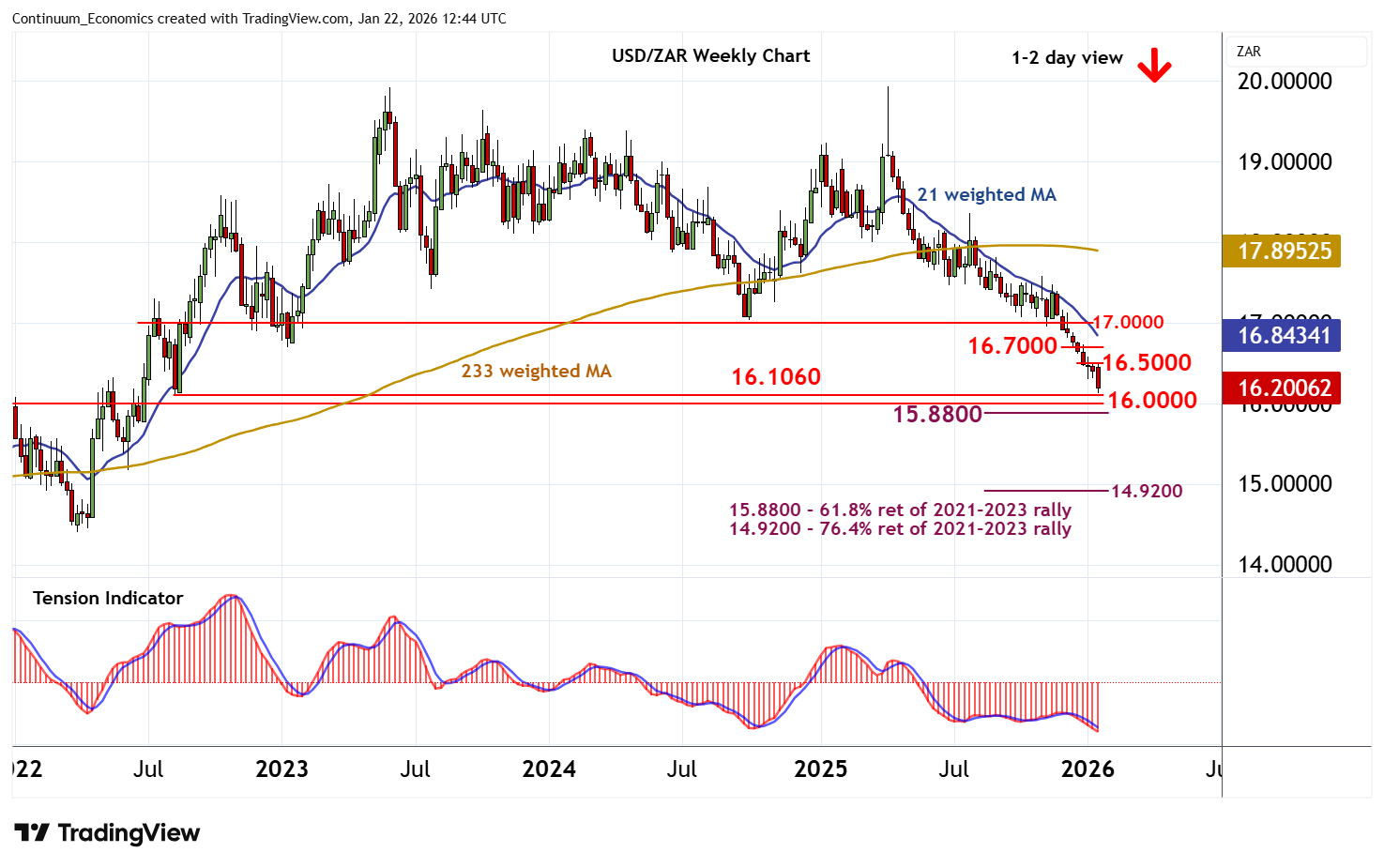Viewport: 1384px width, 868px height.
Task: Click the 20.00000 price axis value
Action: 1285,81
